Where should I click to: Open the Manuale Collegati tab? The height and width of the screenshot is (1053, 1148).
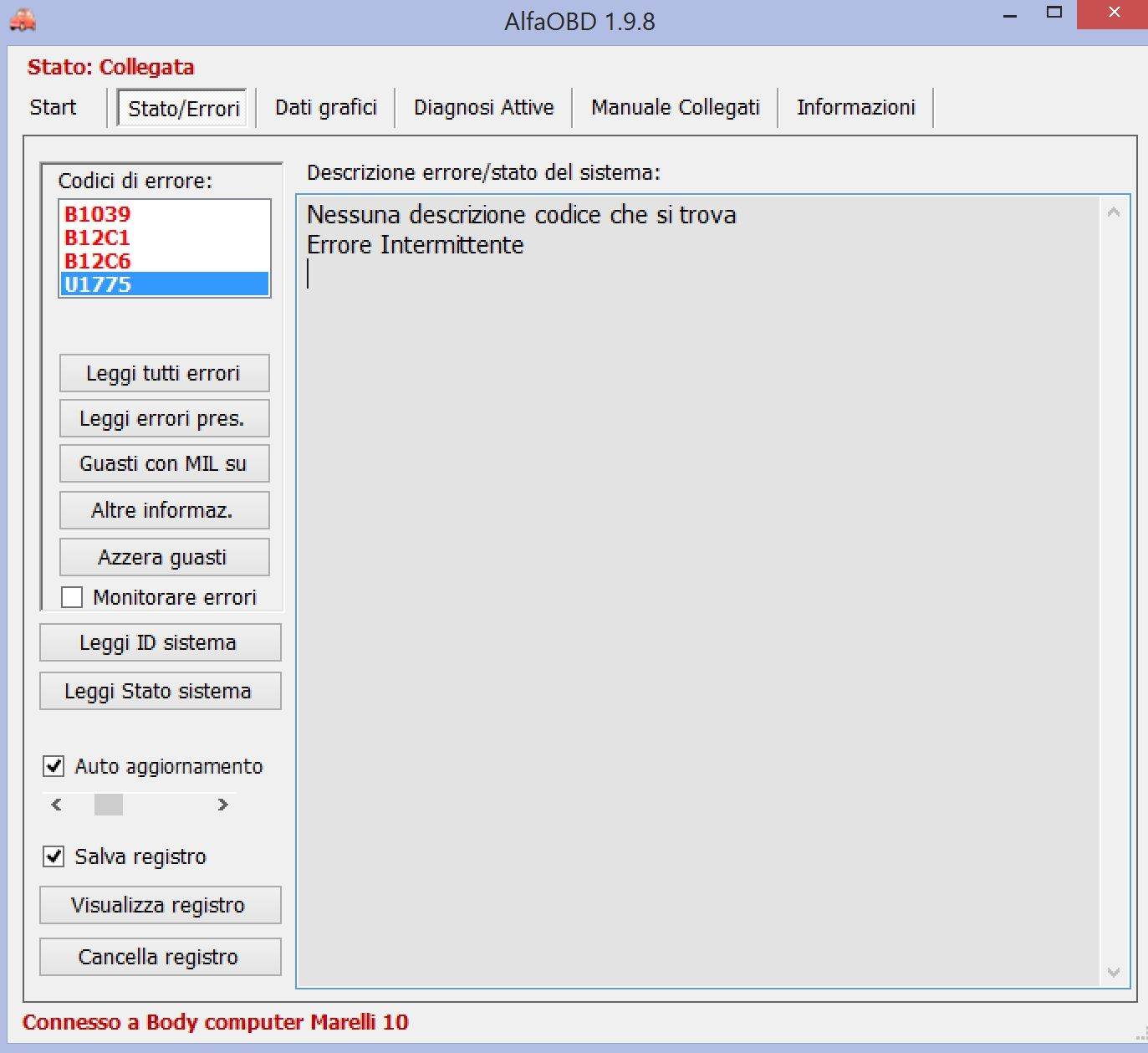pos(675,108)
